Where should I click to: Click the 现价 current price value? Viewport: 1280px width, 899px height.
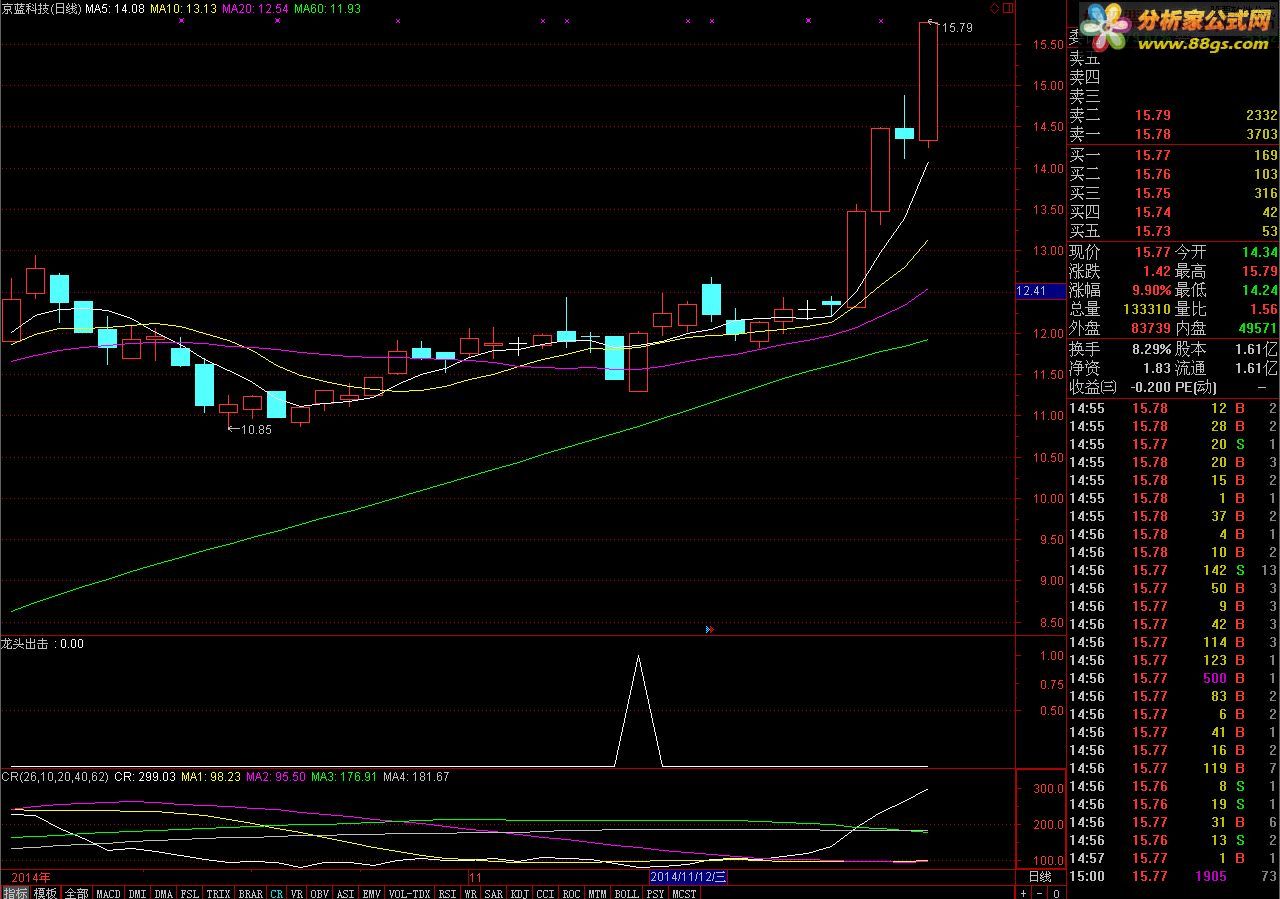(1151, 252)
